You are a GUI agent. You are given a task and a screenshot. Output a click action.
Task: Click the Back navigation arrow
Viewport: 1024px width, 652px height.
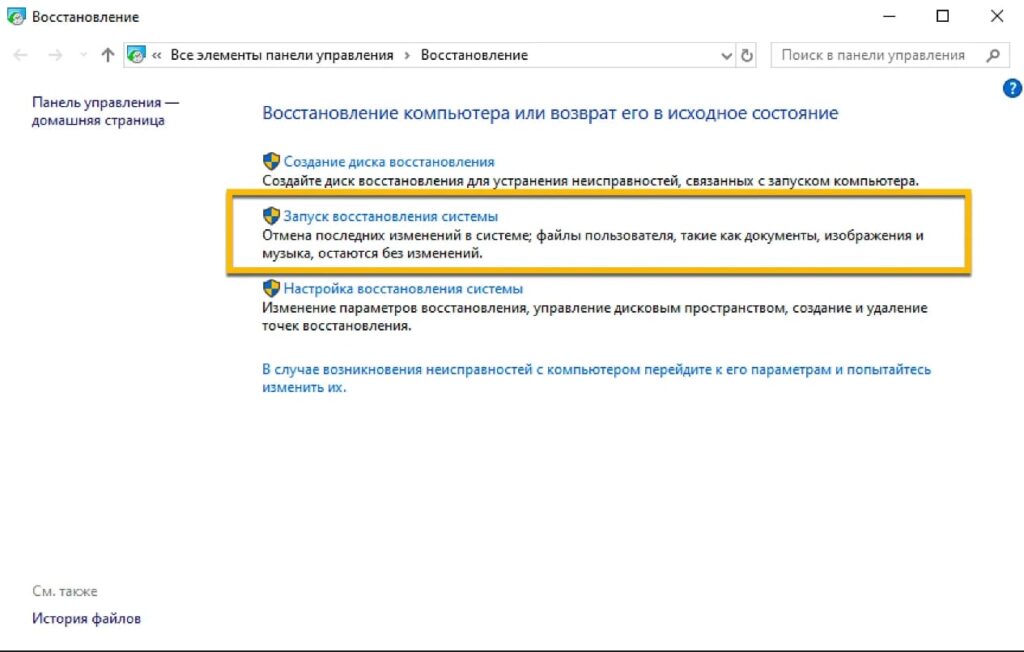(20, 55)
